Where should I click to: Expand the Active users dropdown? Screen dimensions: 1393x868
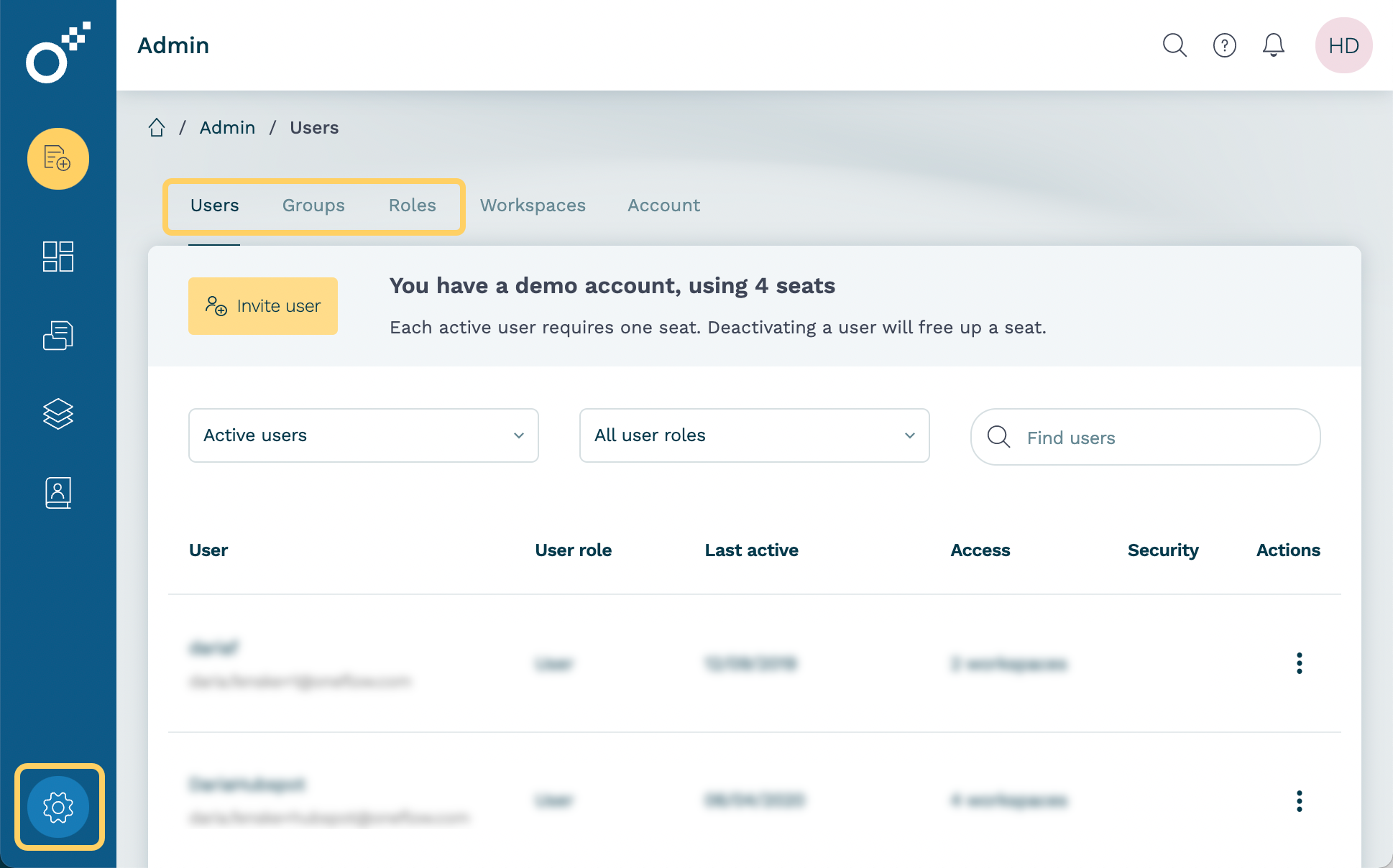coord(363,435)
